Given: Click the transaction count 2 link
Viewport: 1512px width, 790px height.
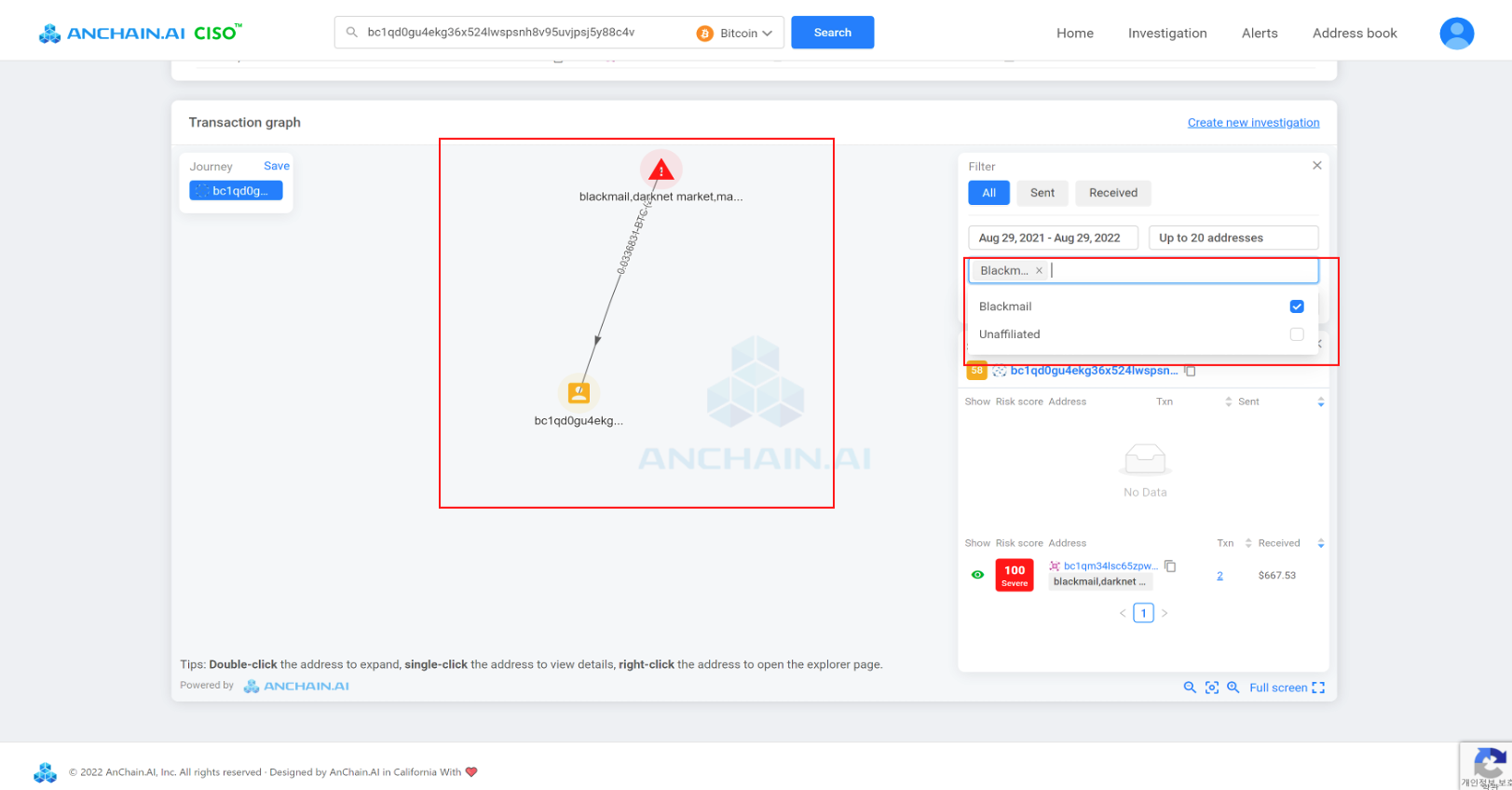Looking at the screenshot, I should click(x=1219, y=576).
